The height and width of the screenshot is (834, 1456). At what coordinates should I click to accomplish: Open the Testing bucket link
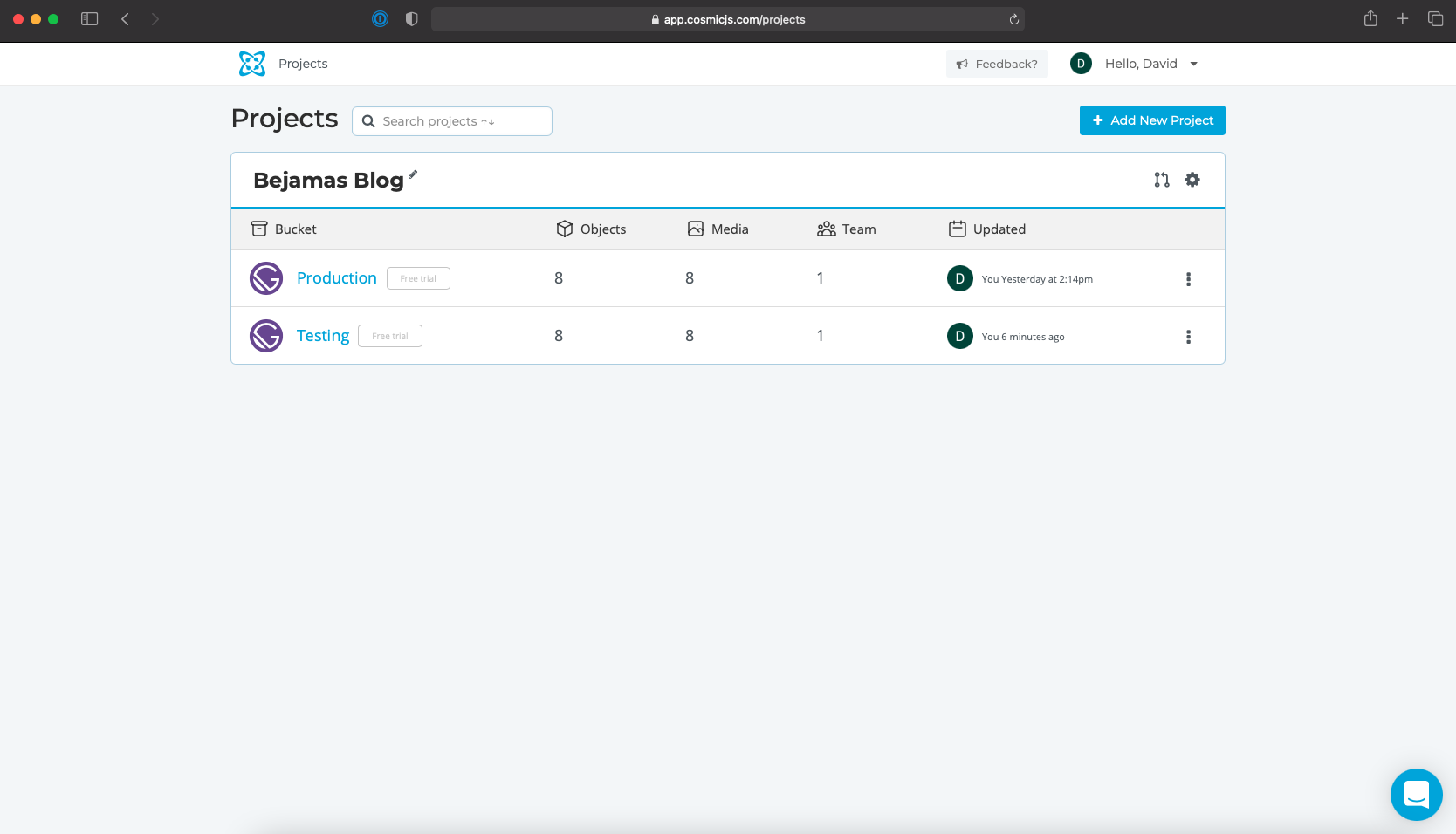click(323, 336)
